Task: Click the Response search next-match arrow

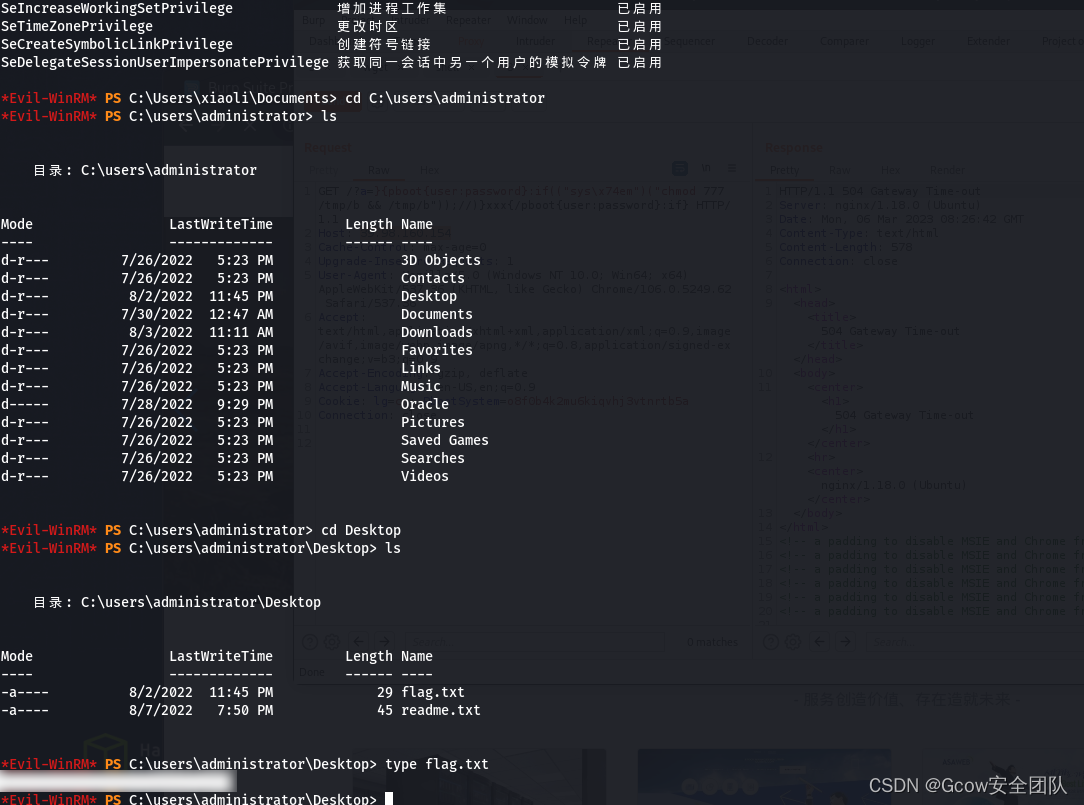Action: (845, 642)
